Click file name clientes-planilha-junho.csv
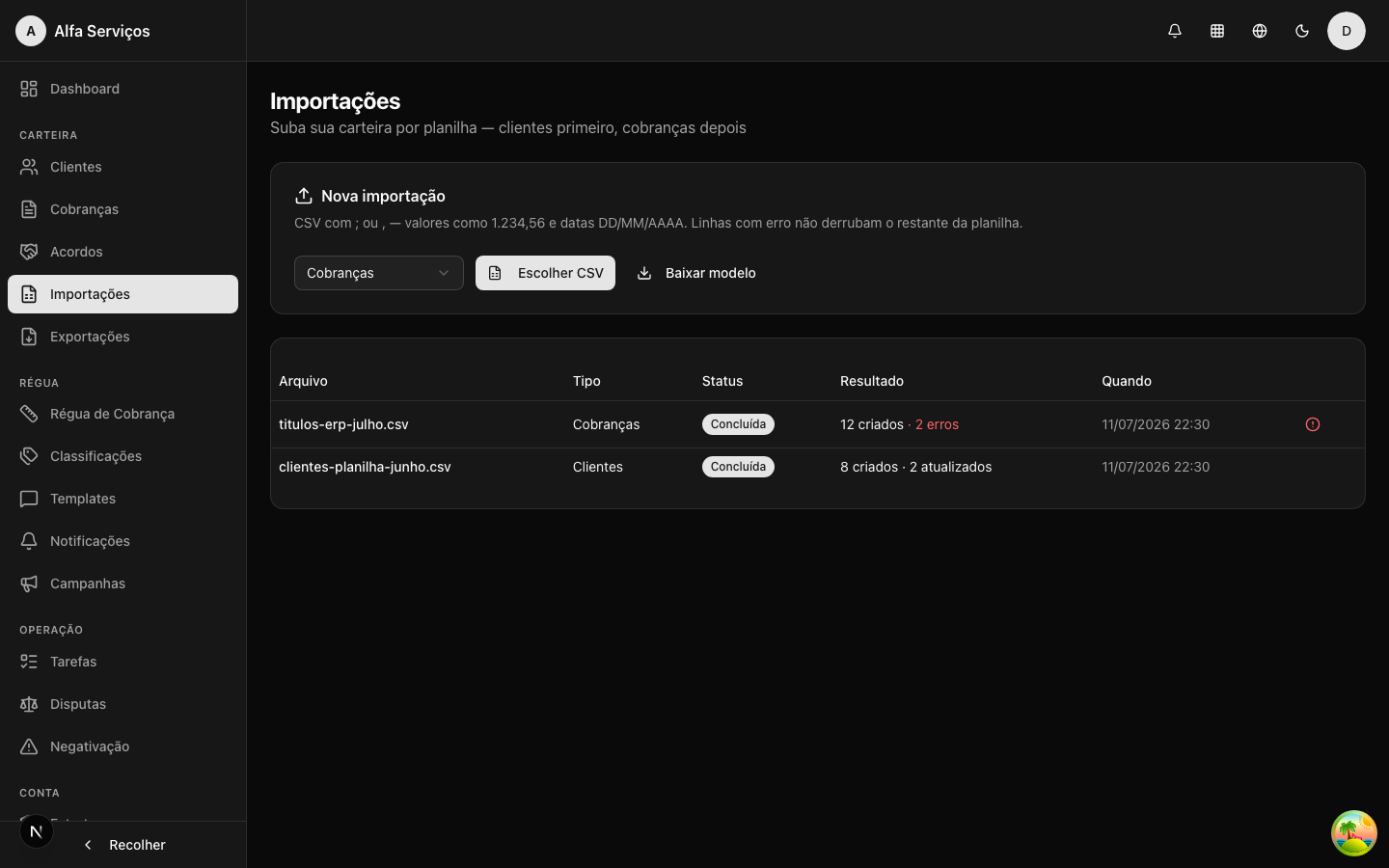This screenshot has height=868, width=1389. click(x=365, y=467)
